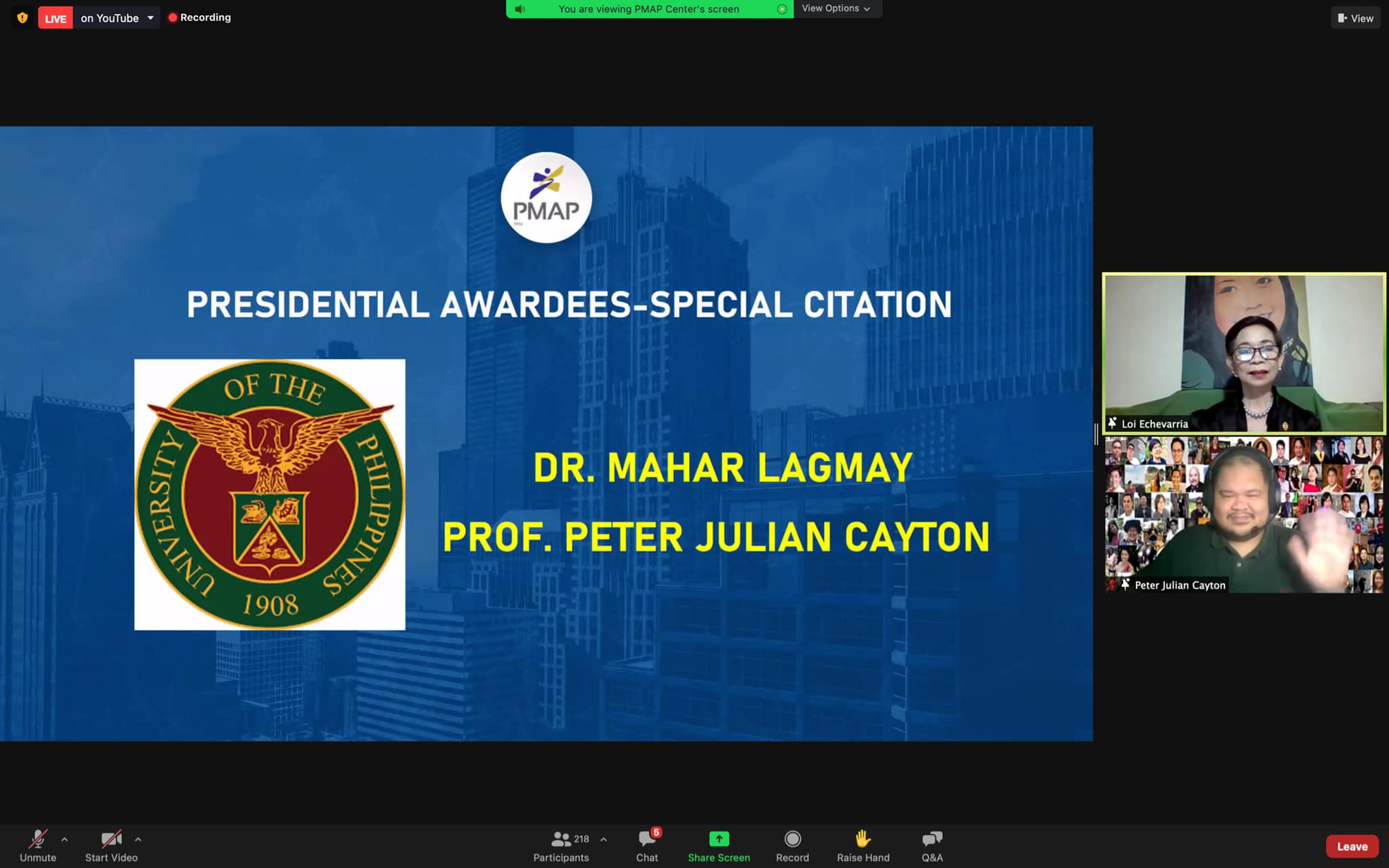Viewport: 1389px width, 868px height.
Task: Select Loi Echevarria's video thumbnail
Action: pos(1244,353)
